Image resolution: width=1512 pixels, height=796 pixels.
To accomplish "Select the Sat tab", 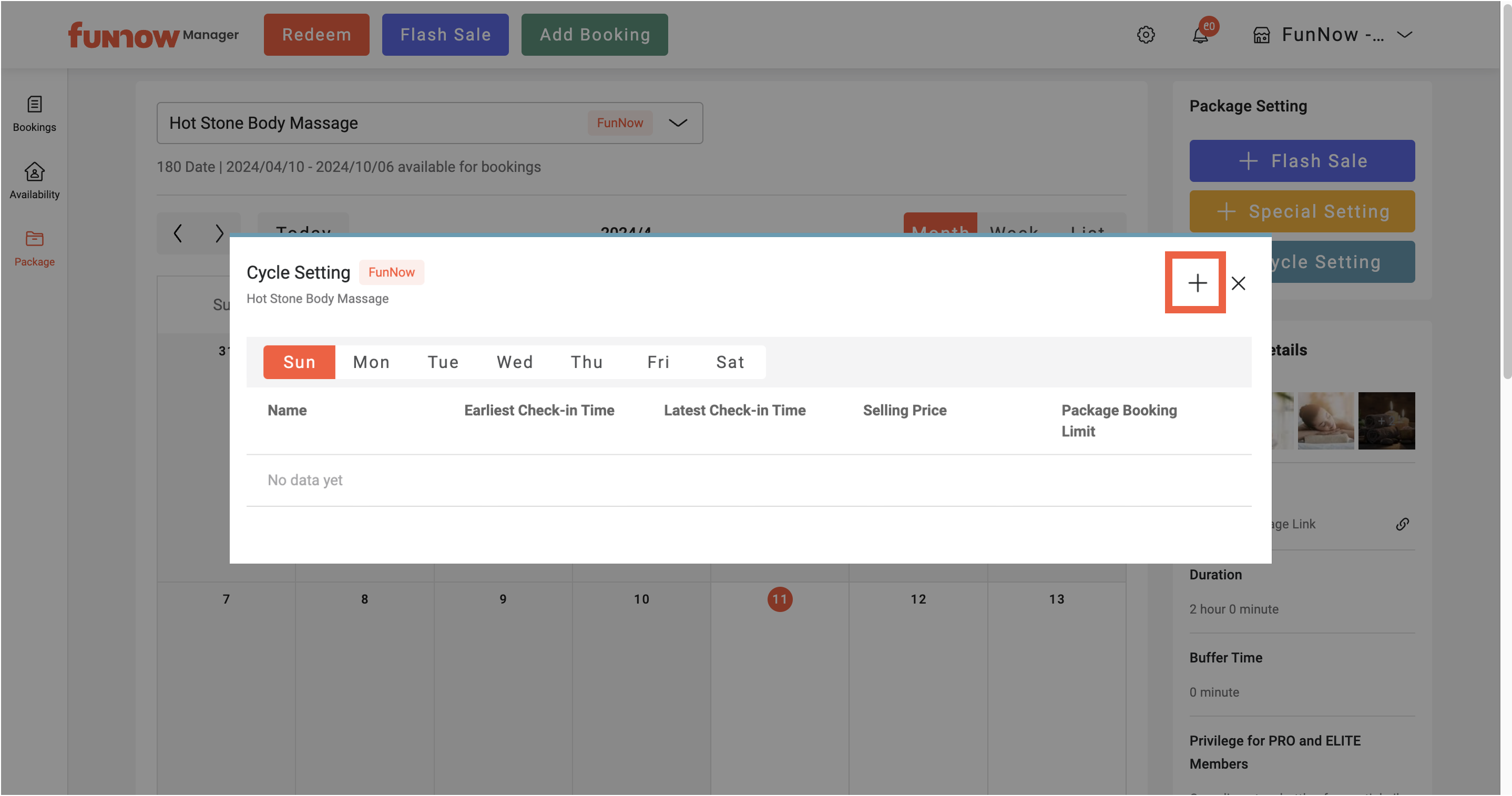I will tap(730, 362).
